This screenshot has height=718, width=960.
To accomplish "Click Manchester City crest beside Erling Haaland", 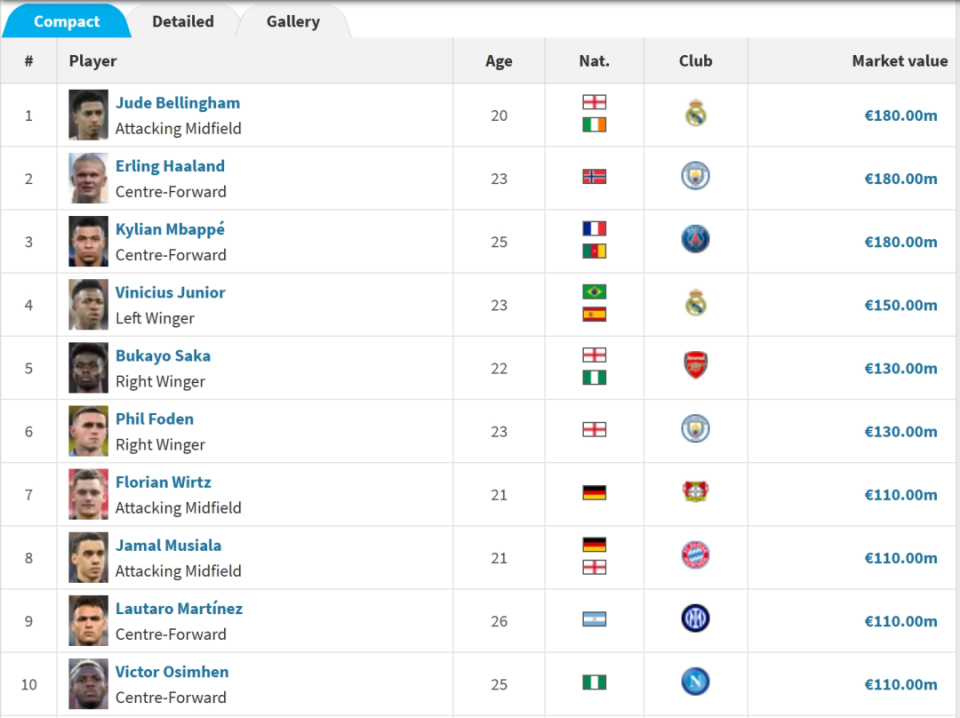I will (x=696, y=176).
